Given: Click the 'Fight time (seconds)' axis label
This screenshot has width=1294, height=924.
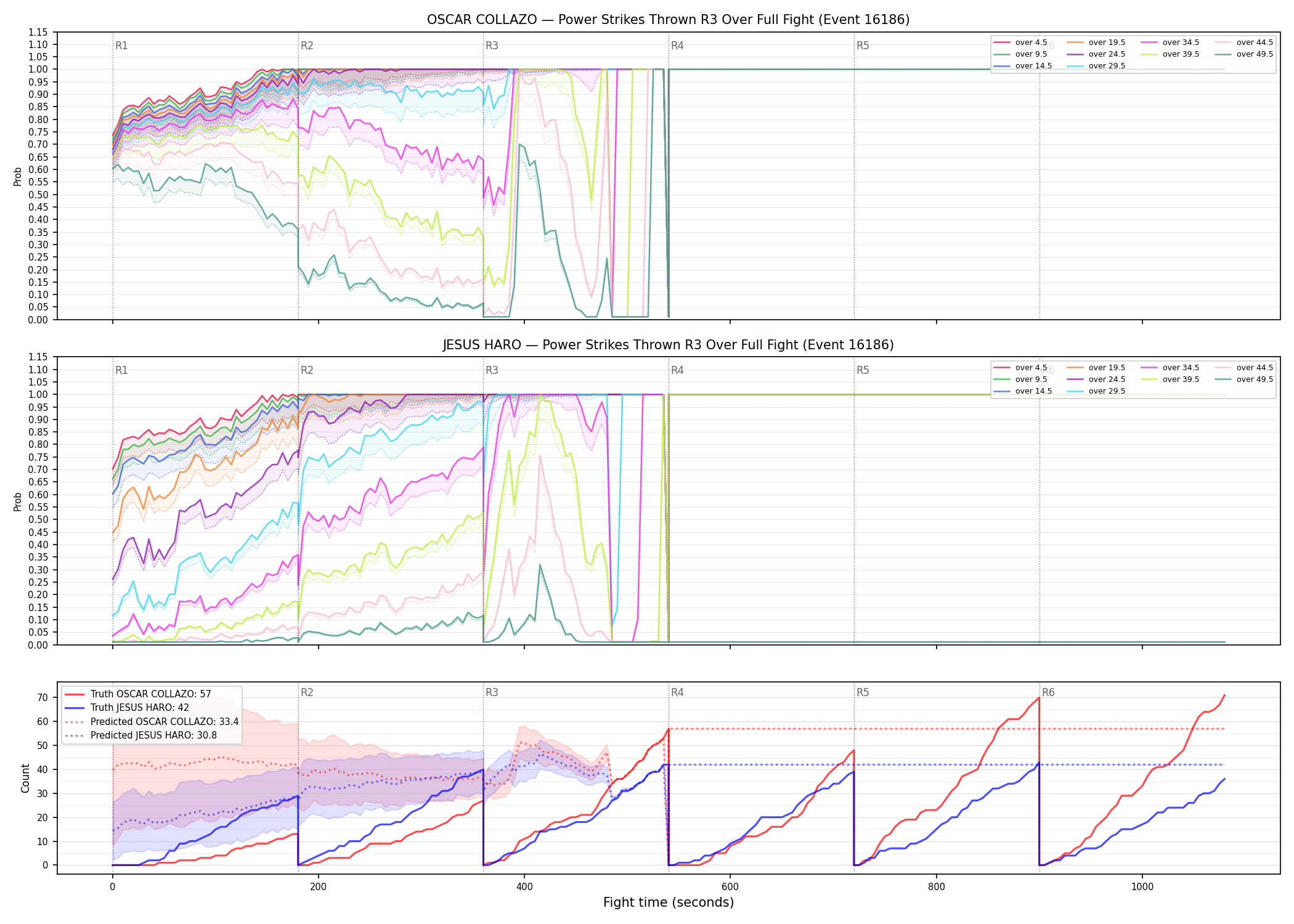Looking at the screenshot, I should tap(669, 902).
